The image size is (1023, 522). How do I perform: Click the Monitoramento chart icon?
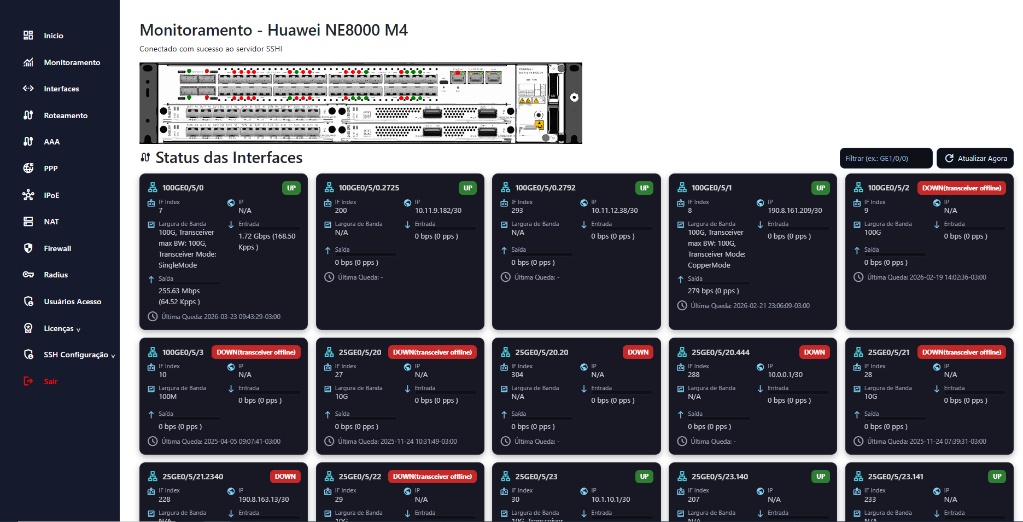pyautogui.click(x=28, y=62)
